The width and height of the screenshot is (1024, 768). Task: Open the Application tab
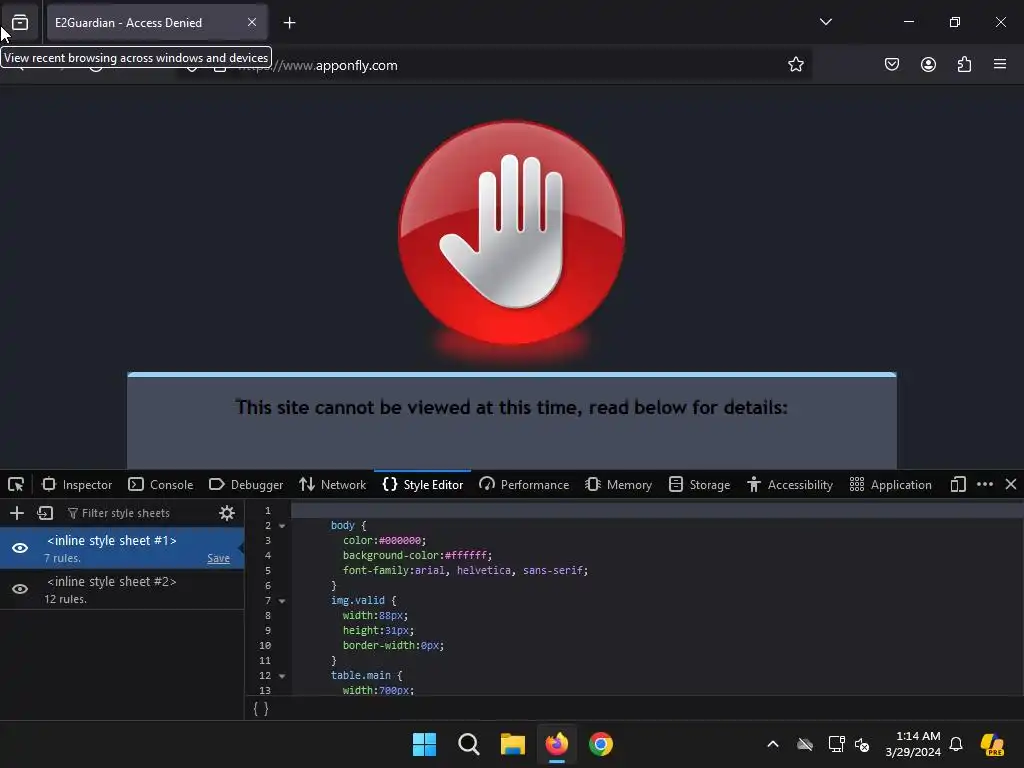click(890, 485)
